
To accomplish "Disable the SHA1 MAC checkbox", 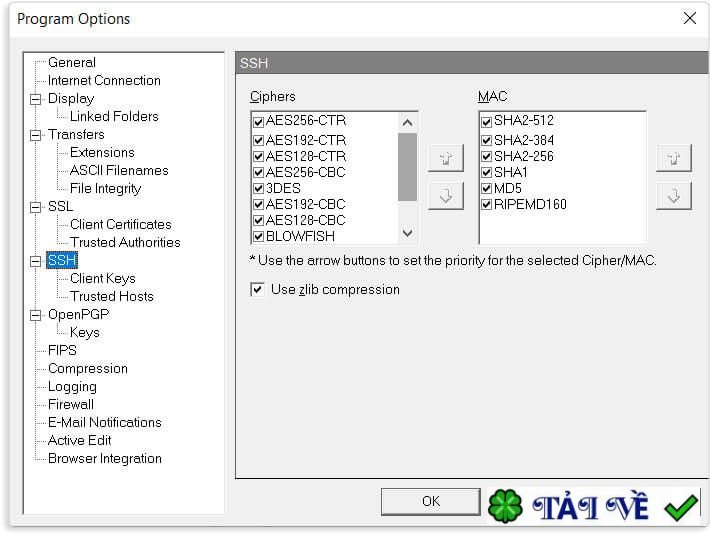I will [487, 172].
